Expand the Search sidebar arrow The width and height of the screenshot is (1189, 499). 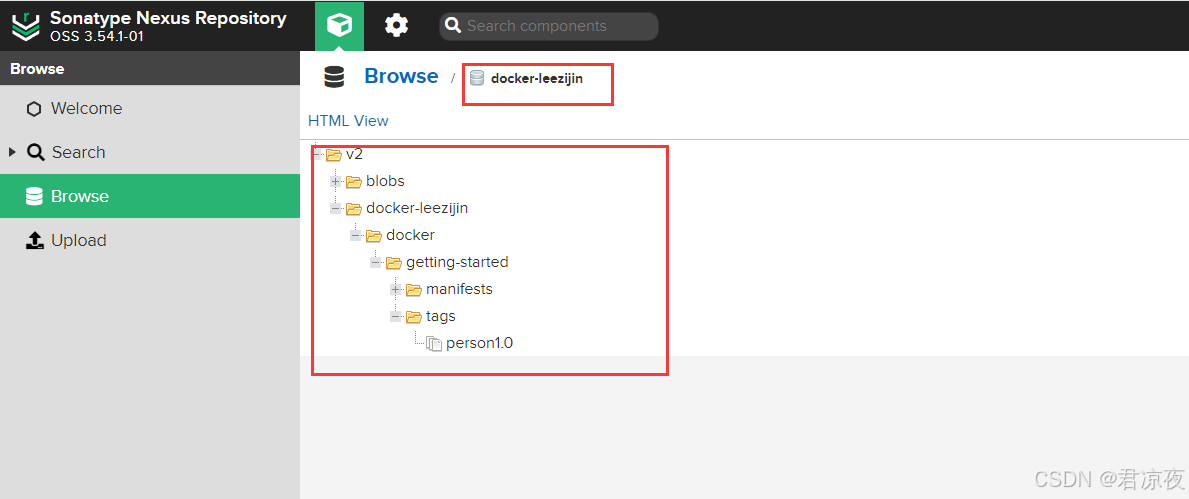click(12, 152)
